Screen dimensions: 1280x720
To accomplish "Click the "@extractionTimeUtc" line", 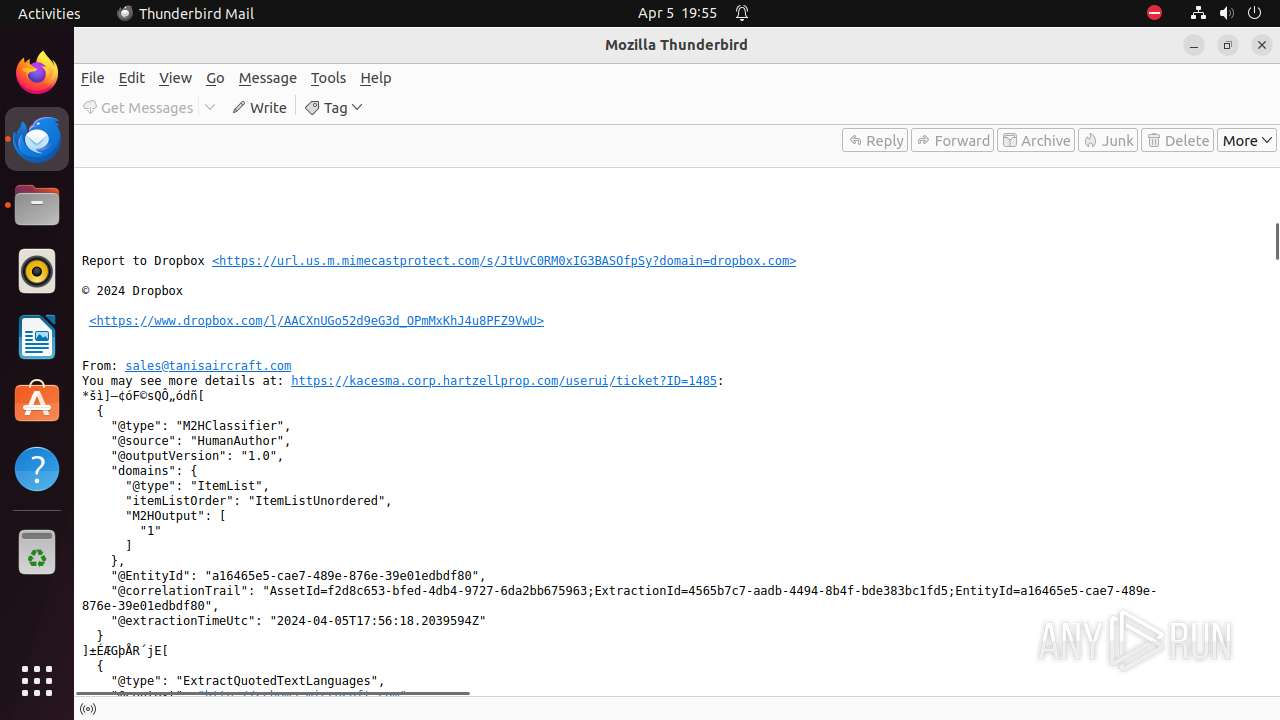I will [x=298, y=621].
